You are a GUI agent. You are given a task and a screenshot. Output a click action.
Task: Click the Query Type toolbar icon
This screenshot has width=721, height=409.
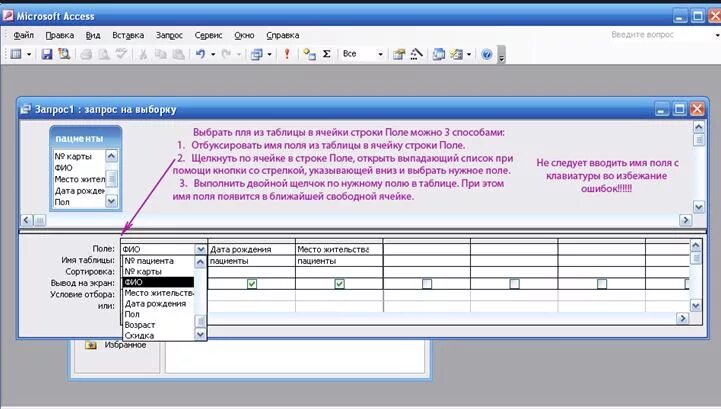(257, 54)
